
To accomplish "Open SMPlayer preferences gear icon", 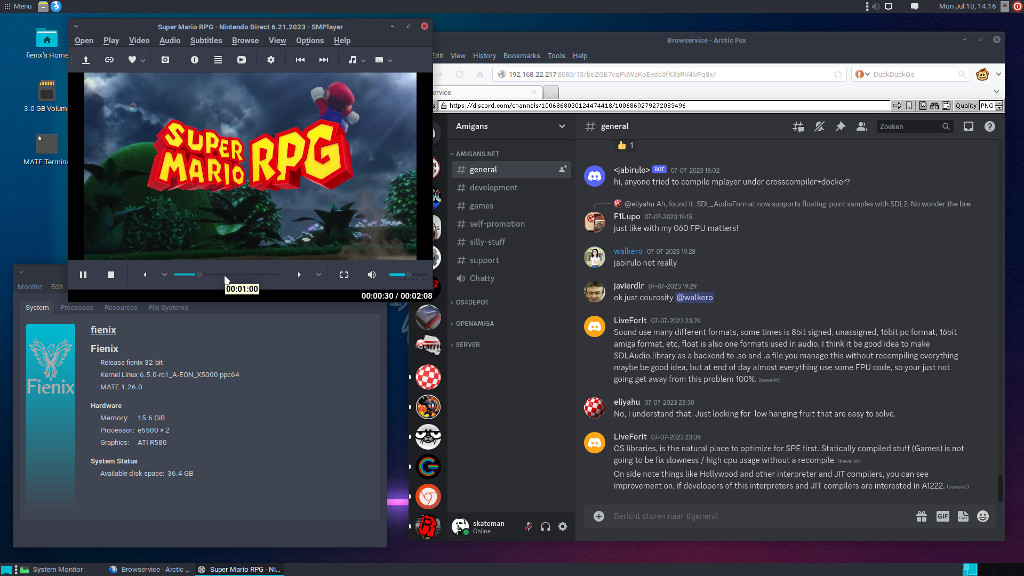I will (x=270, y=60).
